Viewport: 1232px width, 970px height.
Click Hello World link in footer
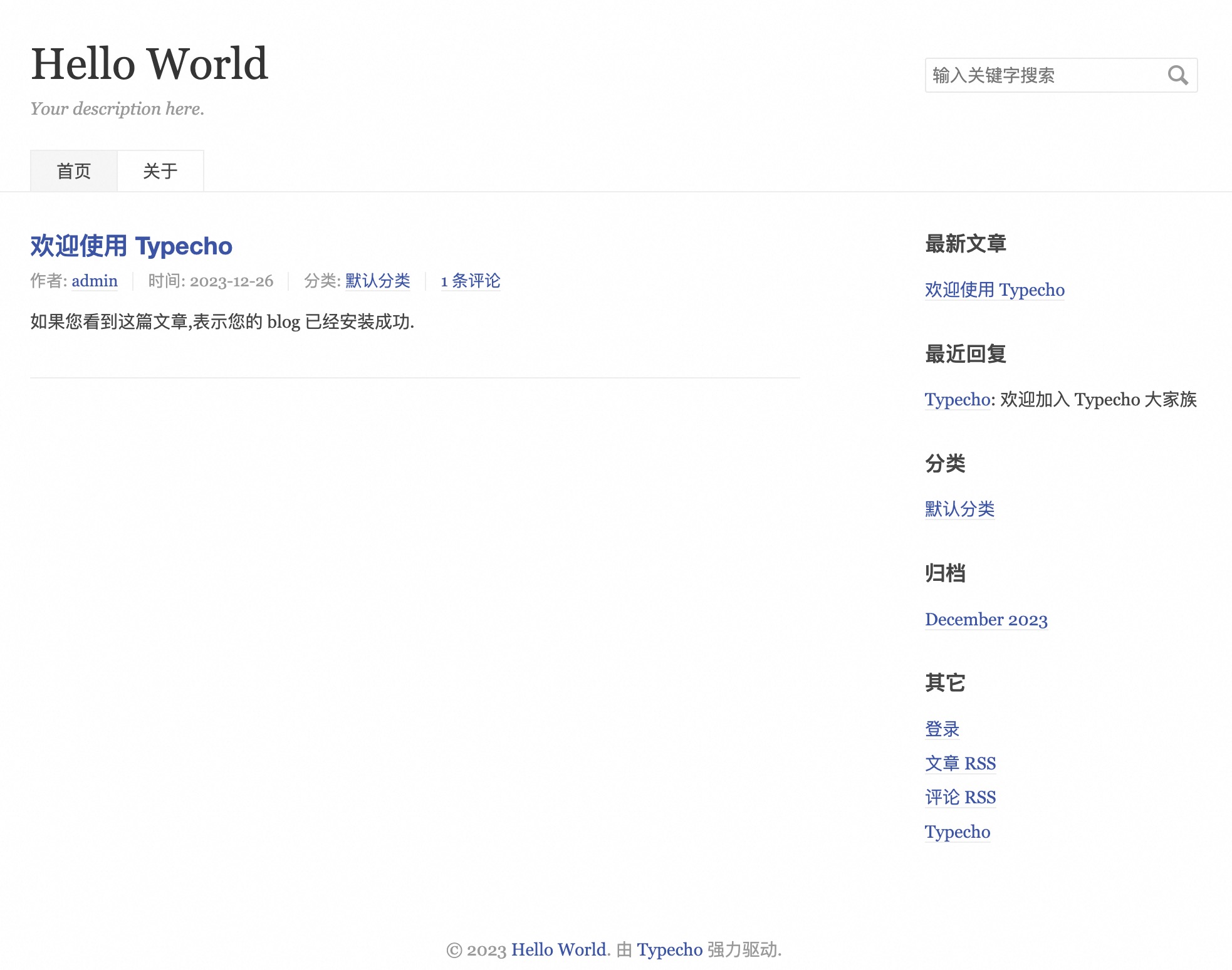(x=559, y=949)
